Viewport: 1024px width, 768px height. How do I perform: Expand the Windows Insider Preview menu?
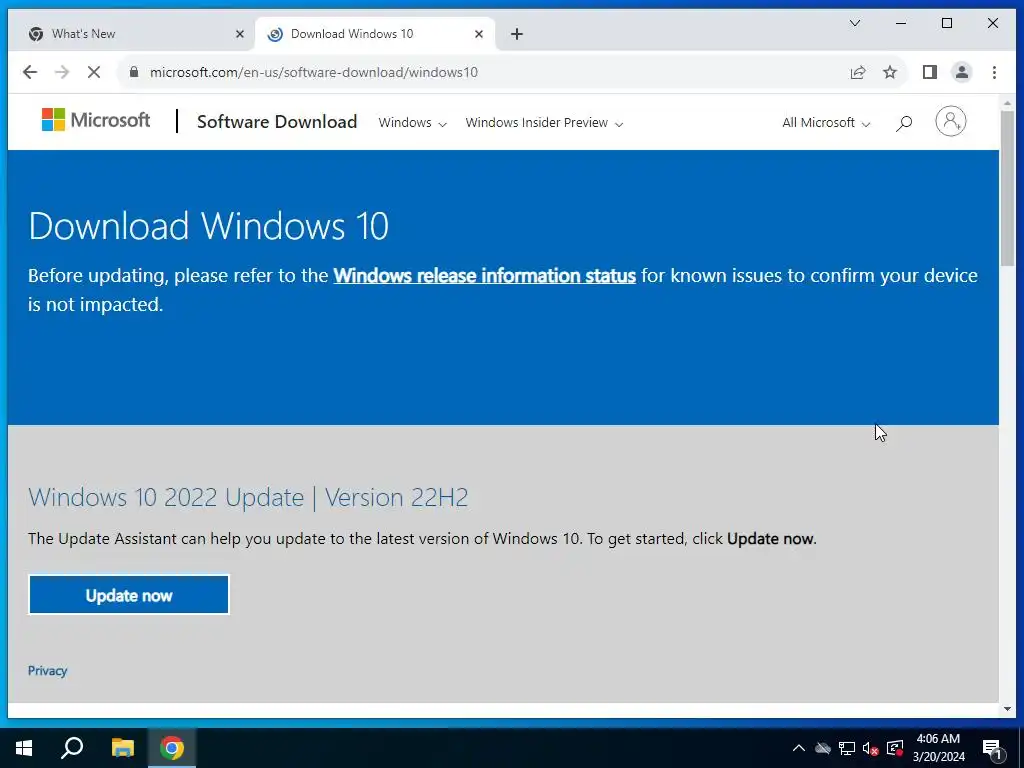point(544,123)
